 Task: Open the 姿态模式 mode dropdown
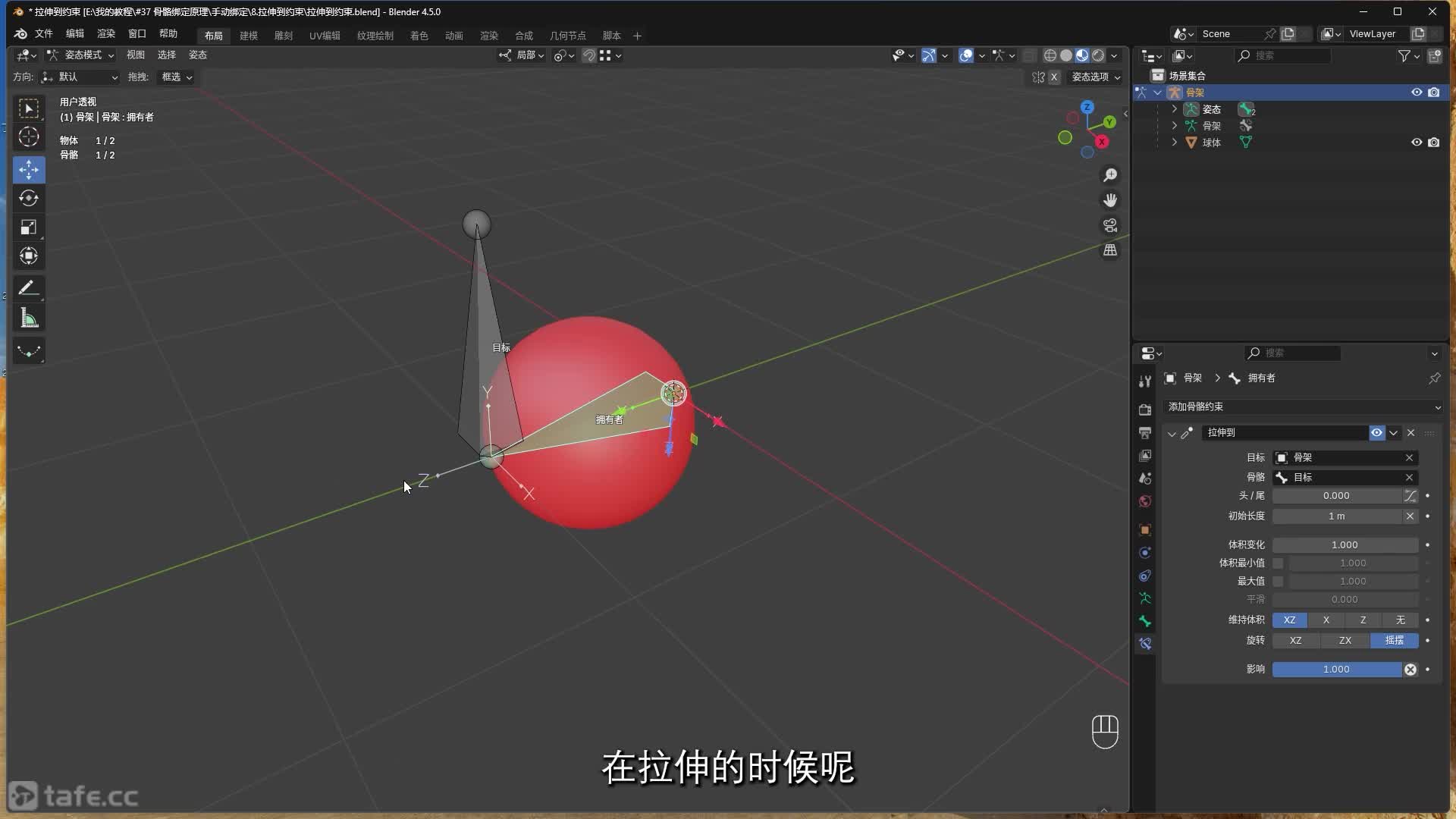(80, 55)
